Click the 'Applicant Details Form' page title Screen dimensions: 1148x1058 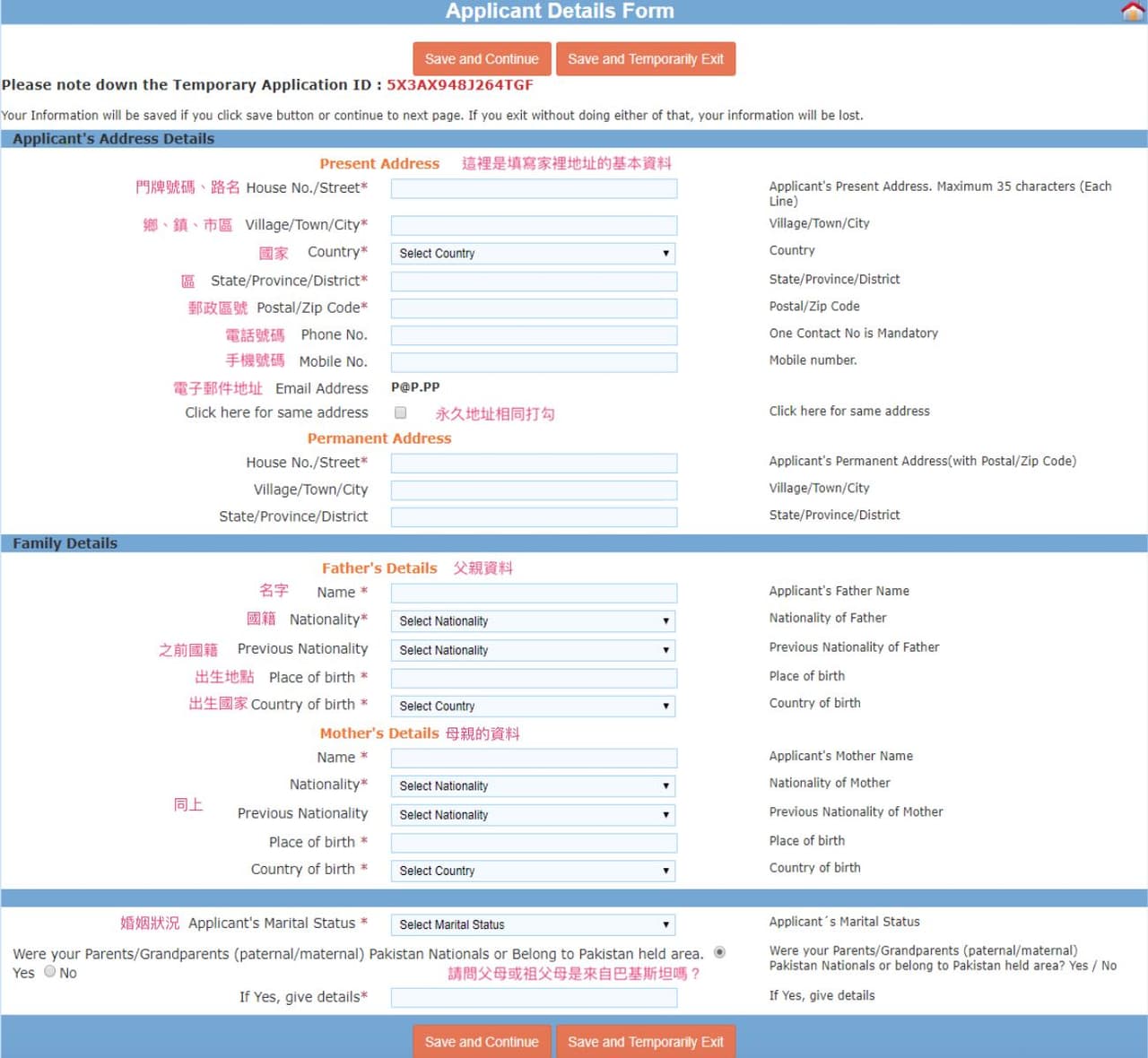[560, 11]
